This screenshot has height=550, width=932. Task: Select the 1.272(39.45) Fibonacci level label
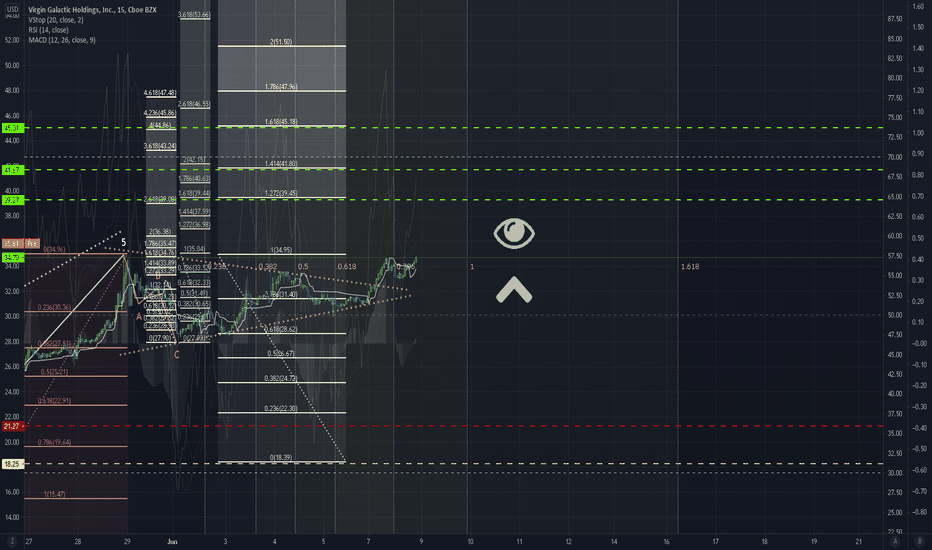(x=281, y=193)
